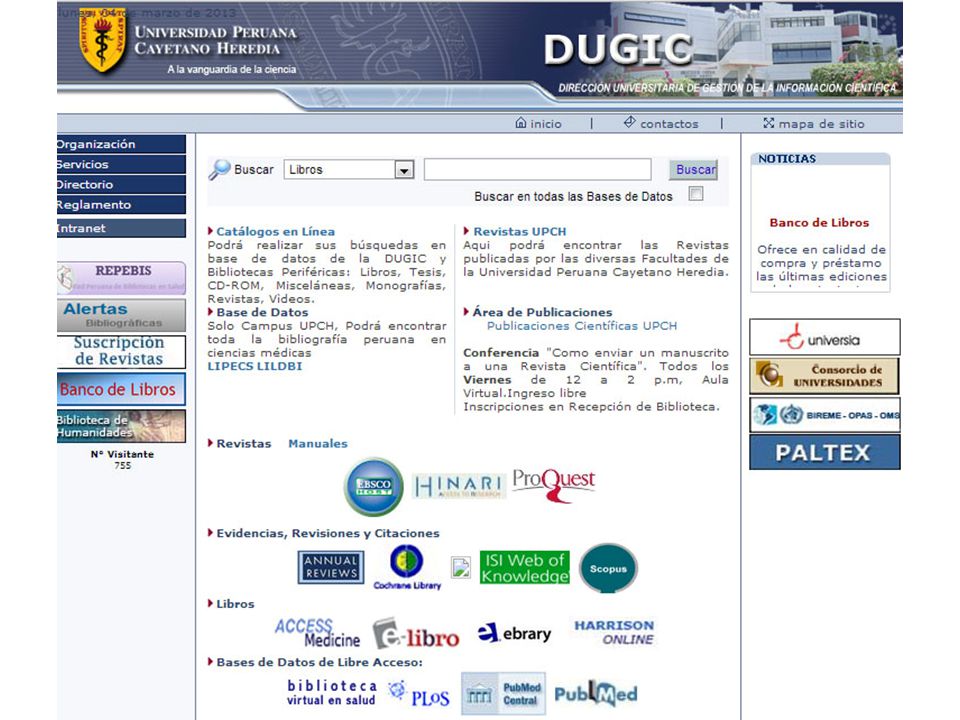Screen dimensions: 960x720
Task: Open mapa de sitio link
Action: [814, 124]
